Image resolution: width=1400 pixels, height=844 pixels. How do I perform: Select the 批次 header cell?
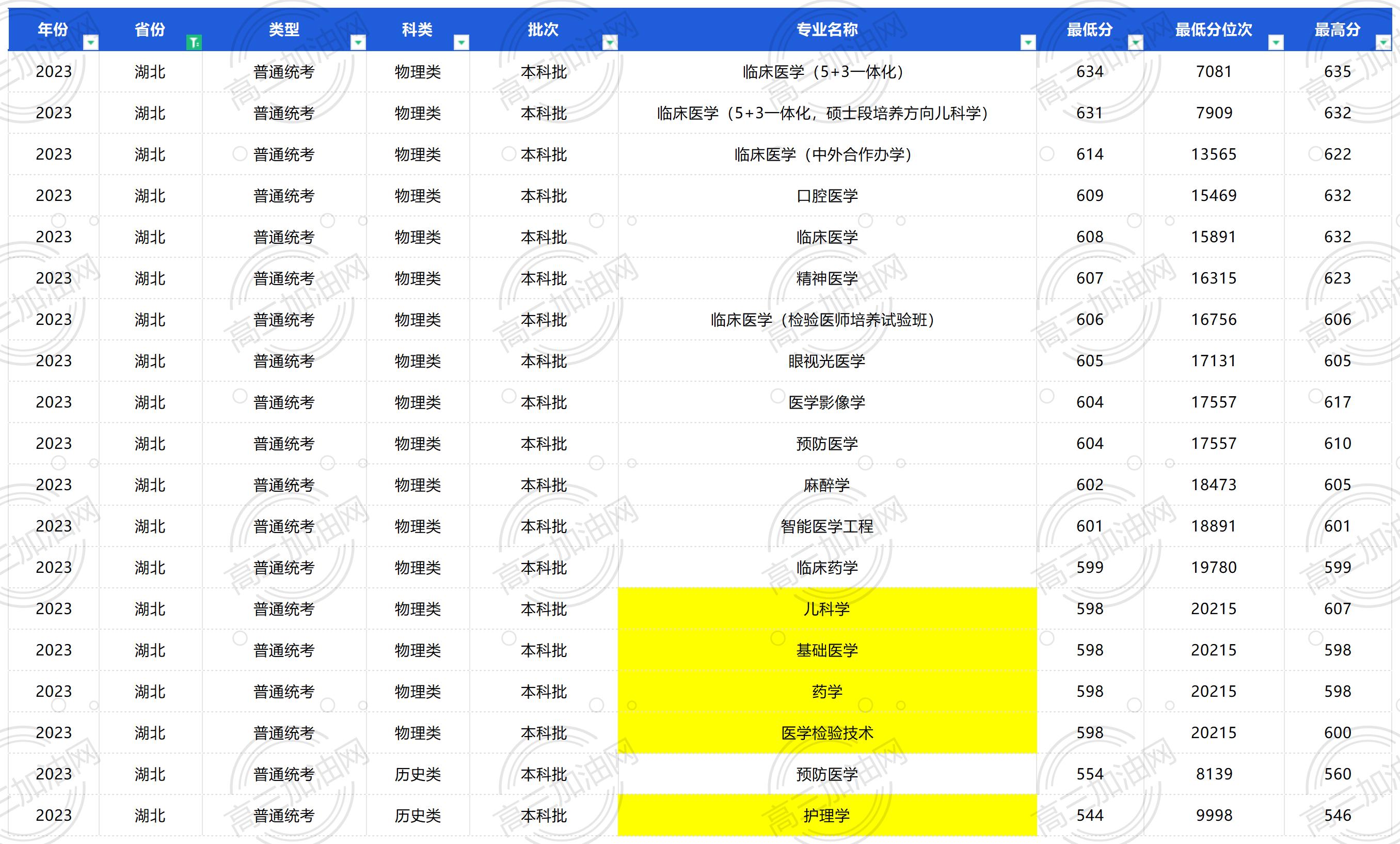(544, 29)
